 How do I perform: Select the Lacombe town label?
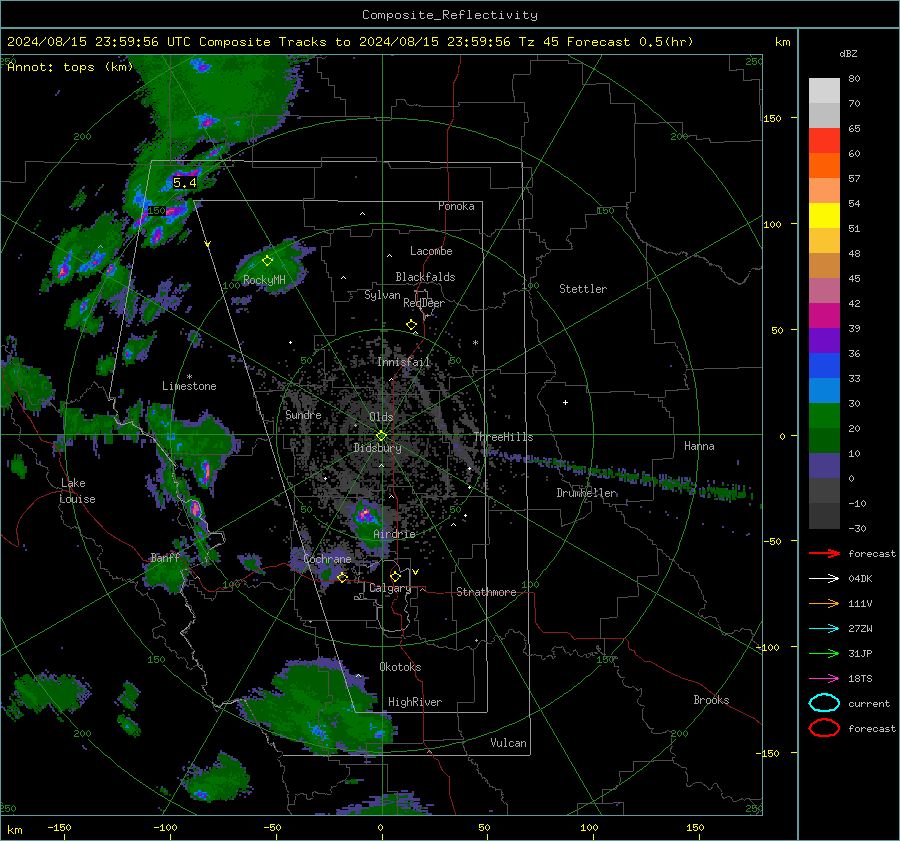coord(431,251)
